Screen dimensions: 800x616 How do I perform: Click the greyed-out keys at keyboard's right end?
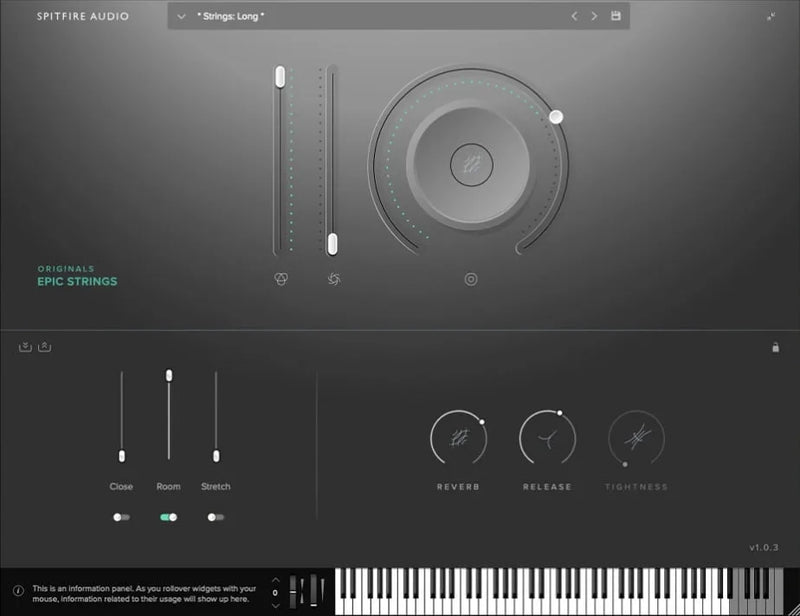tap(756, 591)
